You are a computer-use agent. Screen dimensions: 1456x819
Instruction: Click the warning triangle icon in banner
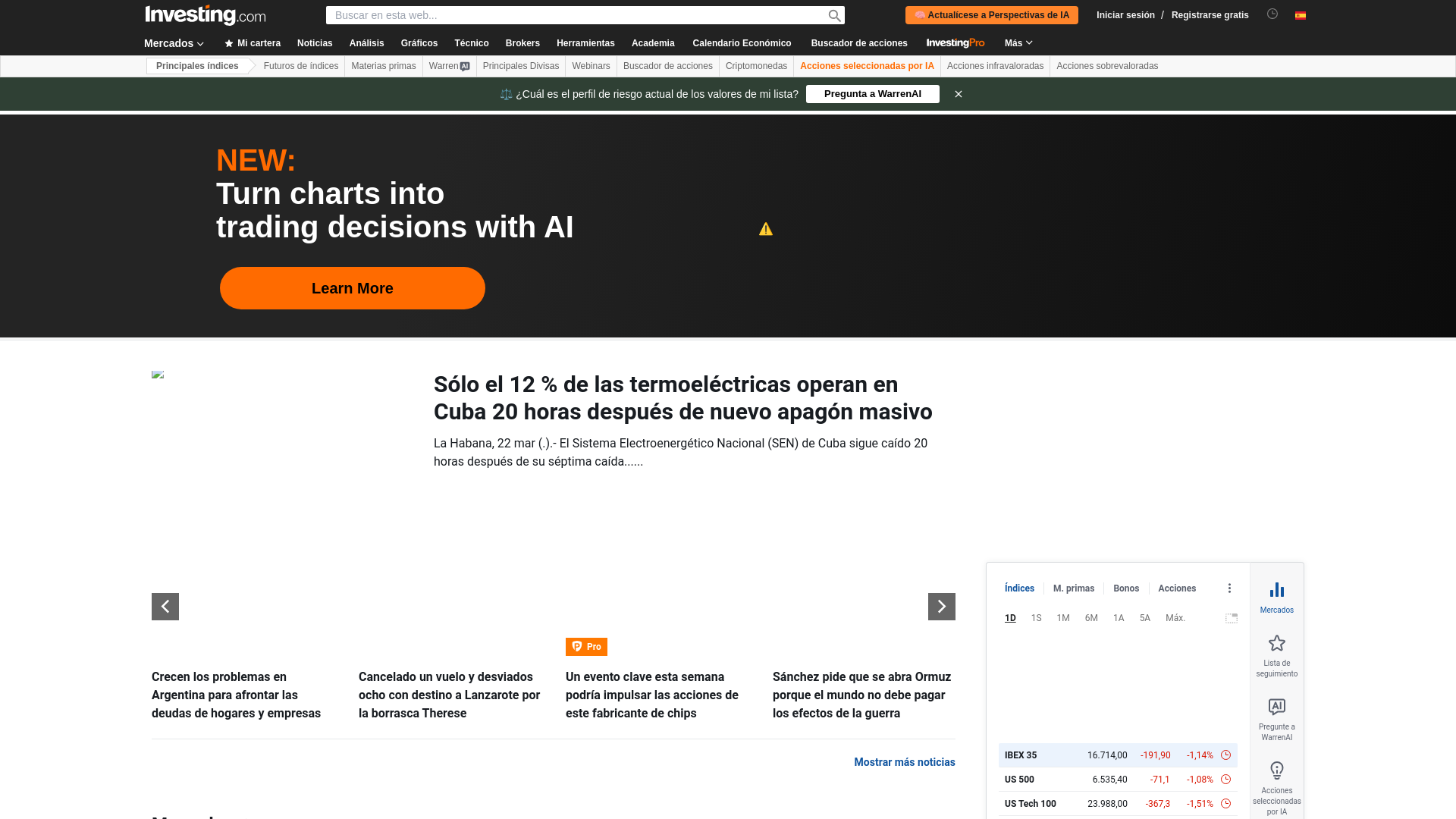[x=766, y=229]
